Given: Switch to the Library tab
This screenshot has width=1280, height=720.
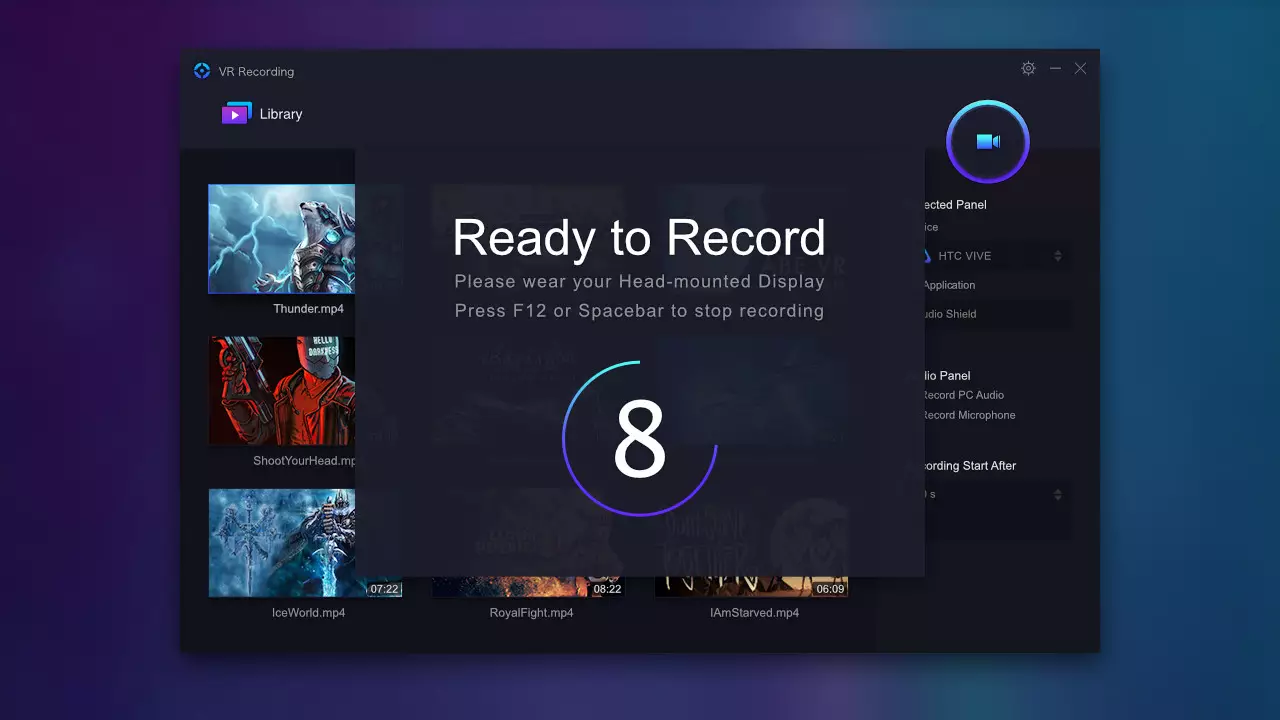Looking at the screenshot, I should 262,114.
